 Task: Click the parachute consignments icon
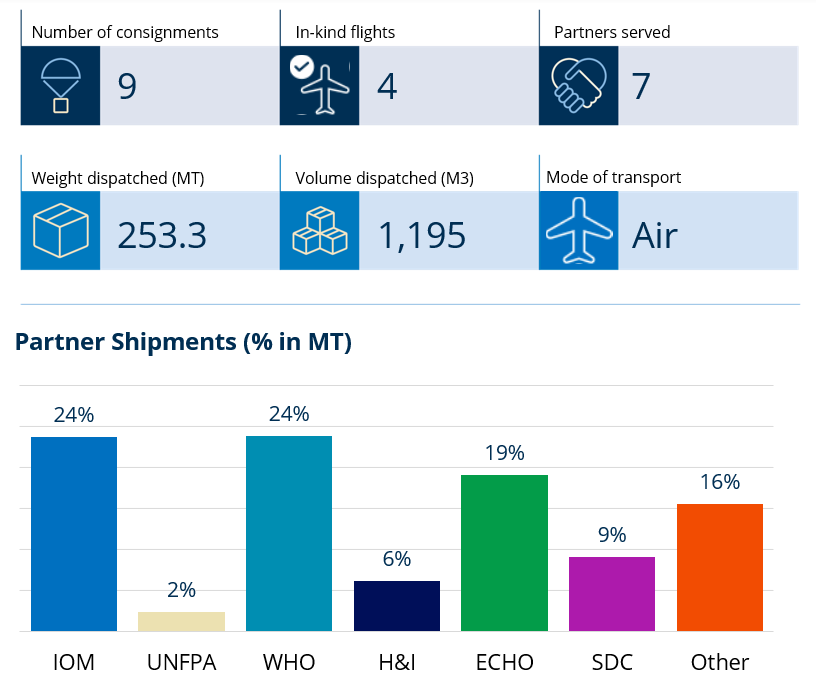60,85
